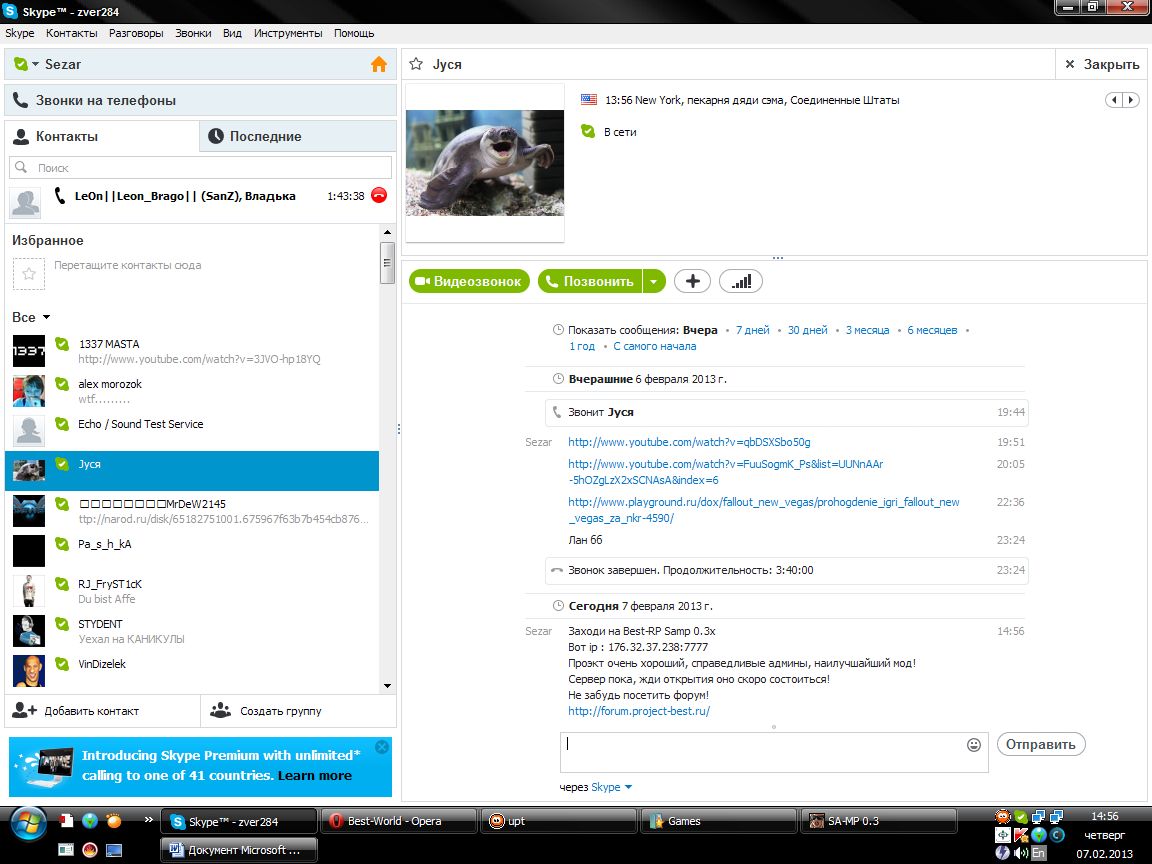Image resolution: width=1152 pixels, height=864 pixels.
Task: Open the Вид menu
Action: coord(232,33)
